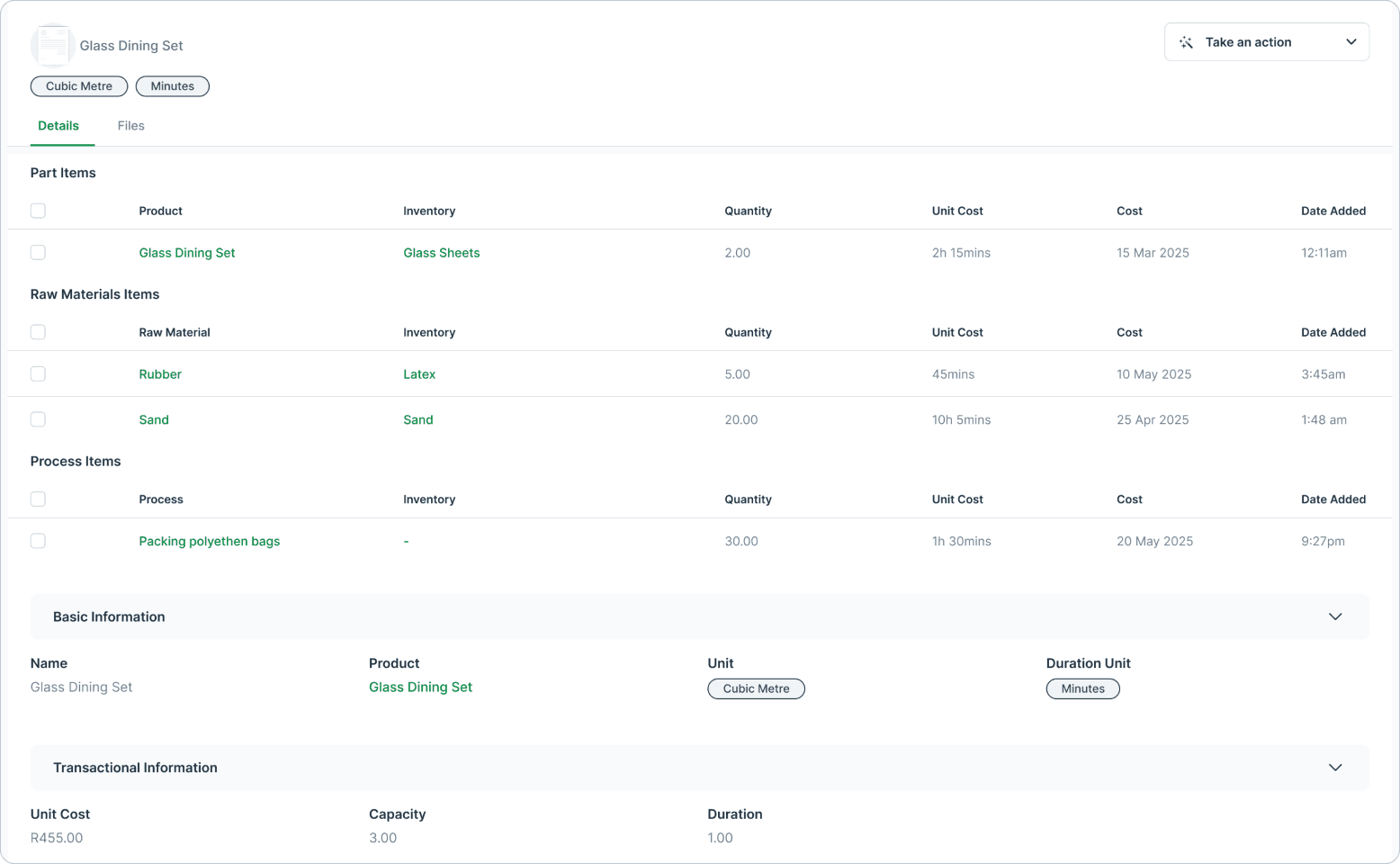This screenshot has height=864, width=1400.
Task: Select the checkbox on the Sand row
Action: coord(38,419)
